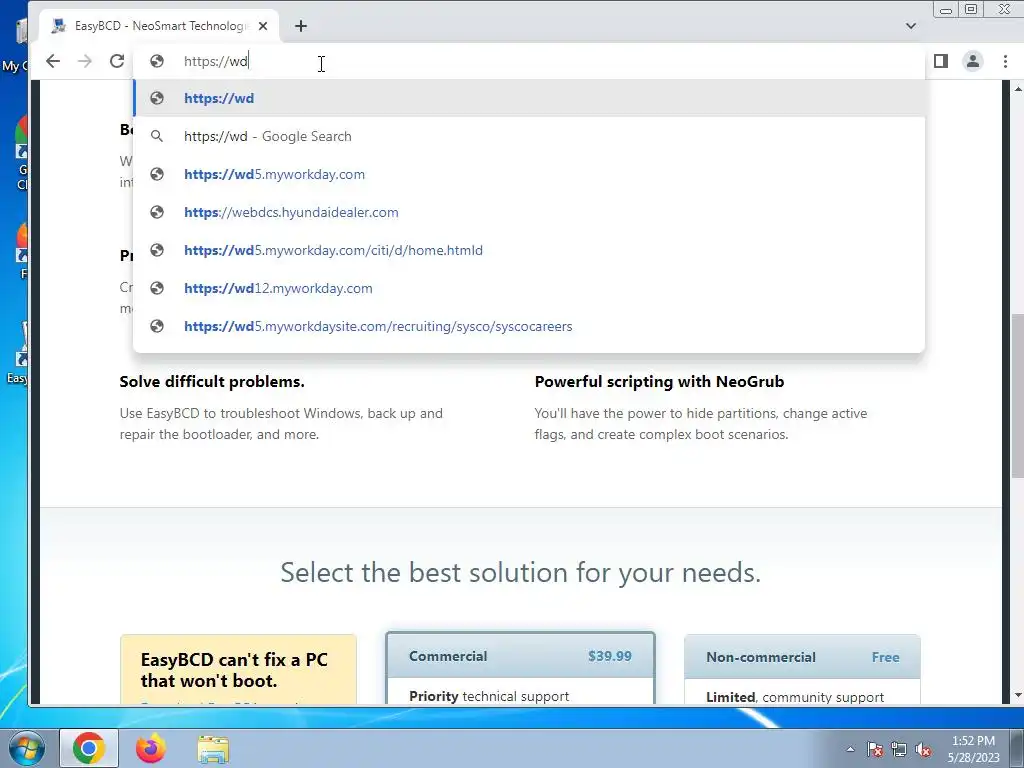Click the "Select the best solution for your needs." heading

click(520, 573)
